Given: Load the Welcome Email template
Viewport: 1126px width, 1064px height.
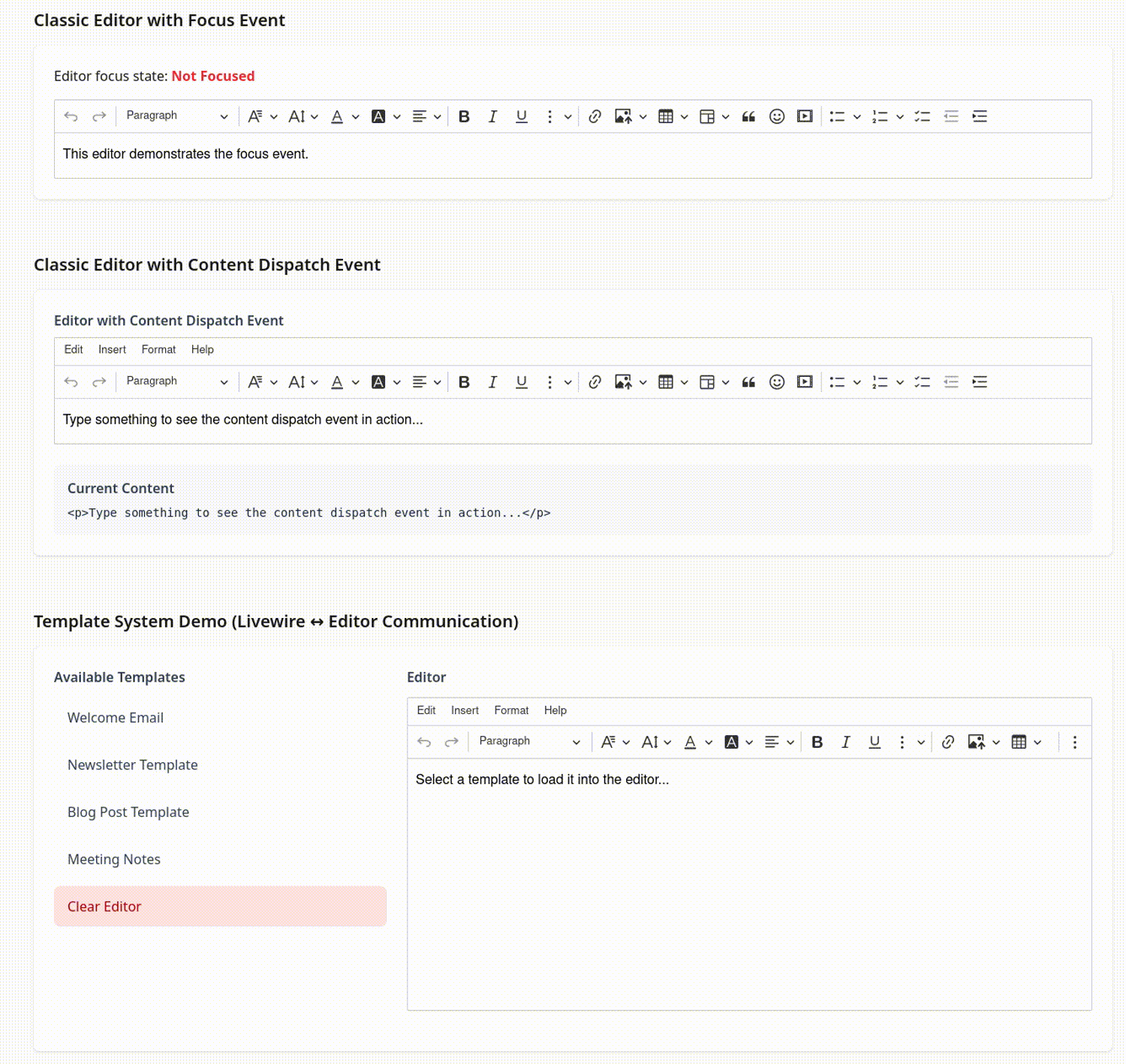Looking at the screenshot, I should [115, 718].
